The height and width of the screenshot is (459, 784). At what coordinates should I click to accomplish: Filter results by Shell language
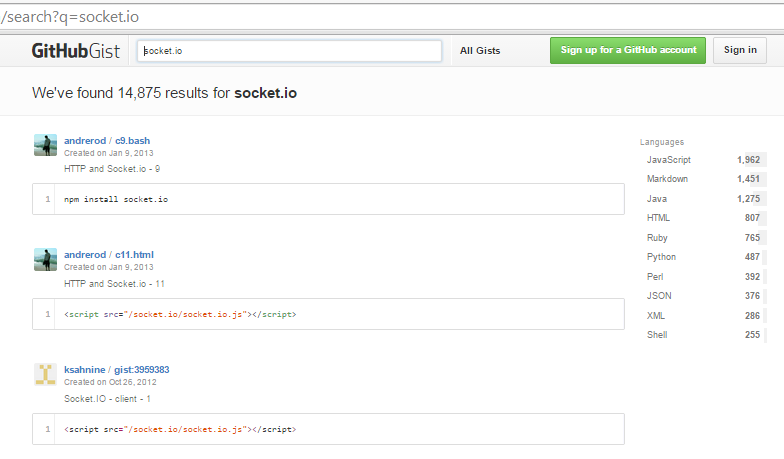[x=703, y=335]
